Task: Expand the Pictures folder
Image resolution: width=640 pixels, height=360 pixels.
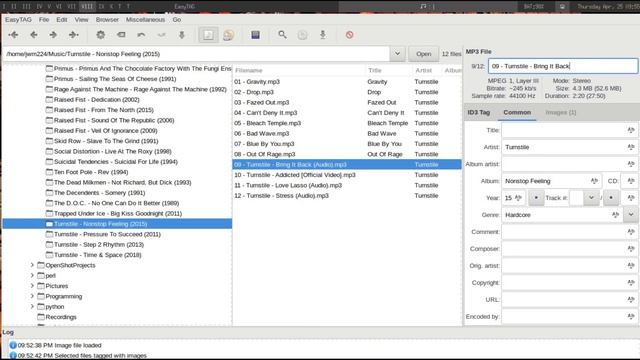Action: tap(32, 286)
